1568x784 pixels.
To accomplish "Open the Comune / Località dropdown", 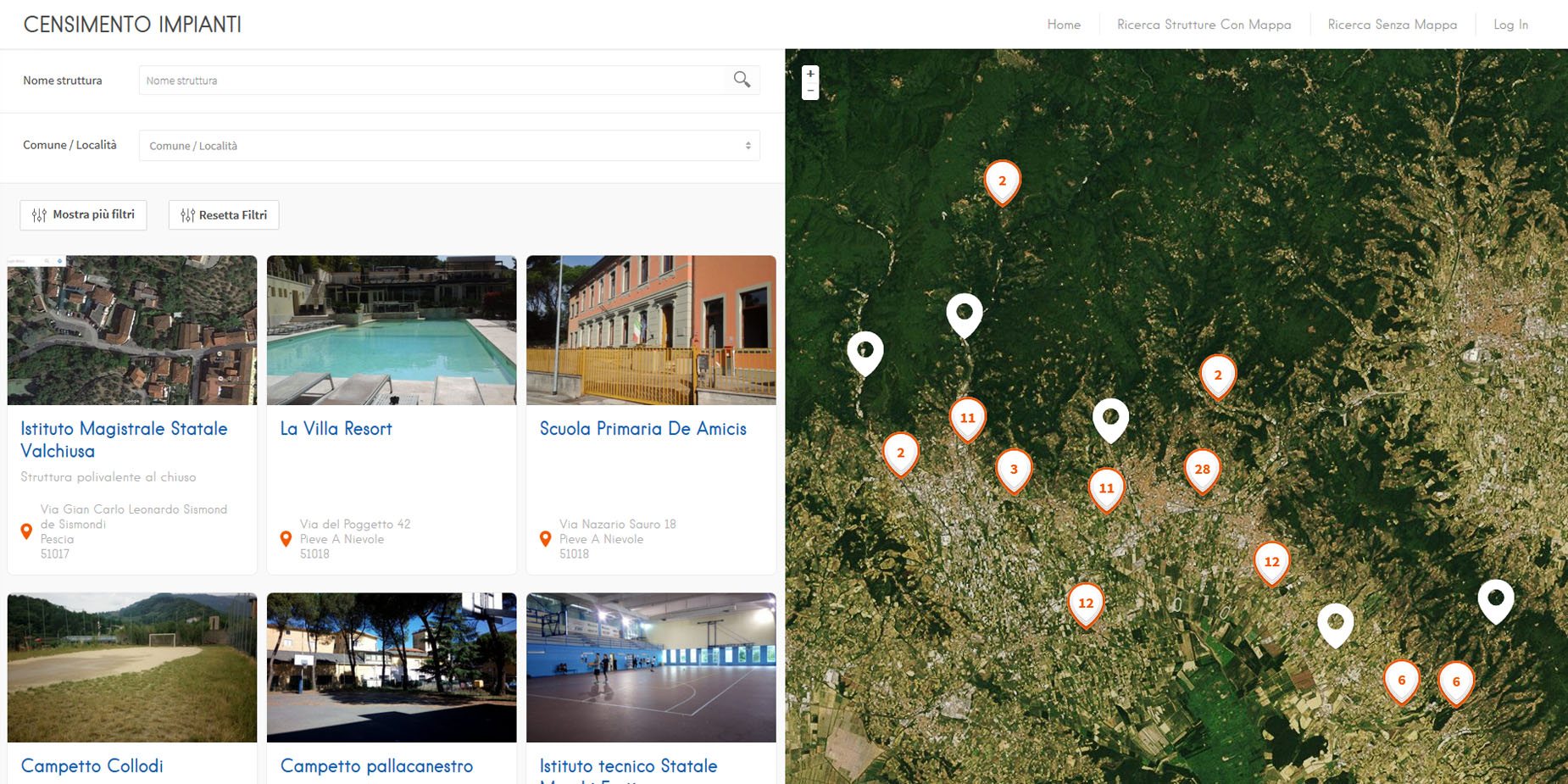I will point(449,146).
